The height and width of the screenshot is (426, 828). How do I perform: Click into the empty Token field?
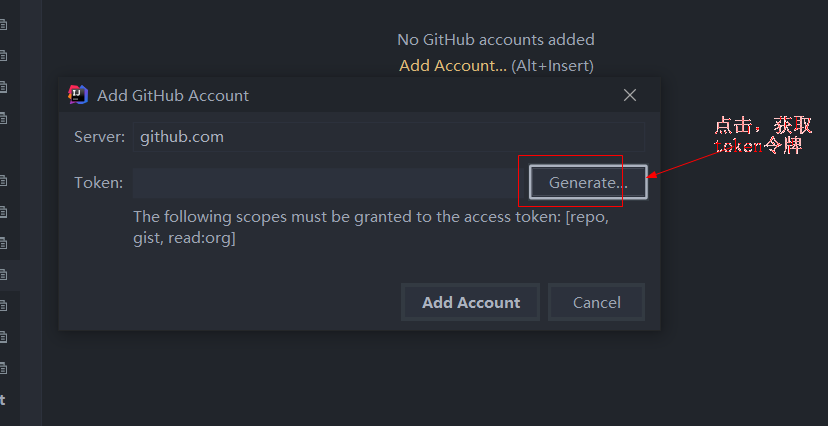click(x=330, y=183)
